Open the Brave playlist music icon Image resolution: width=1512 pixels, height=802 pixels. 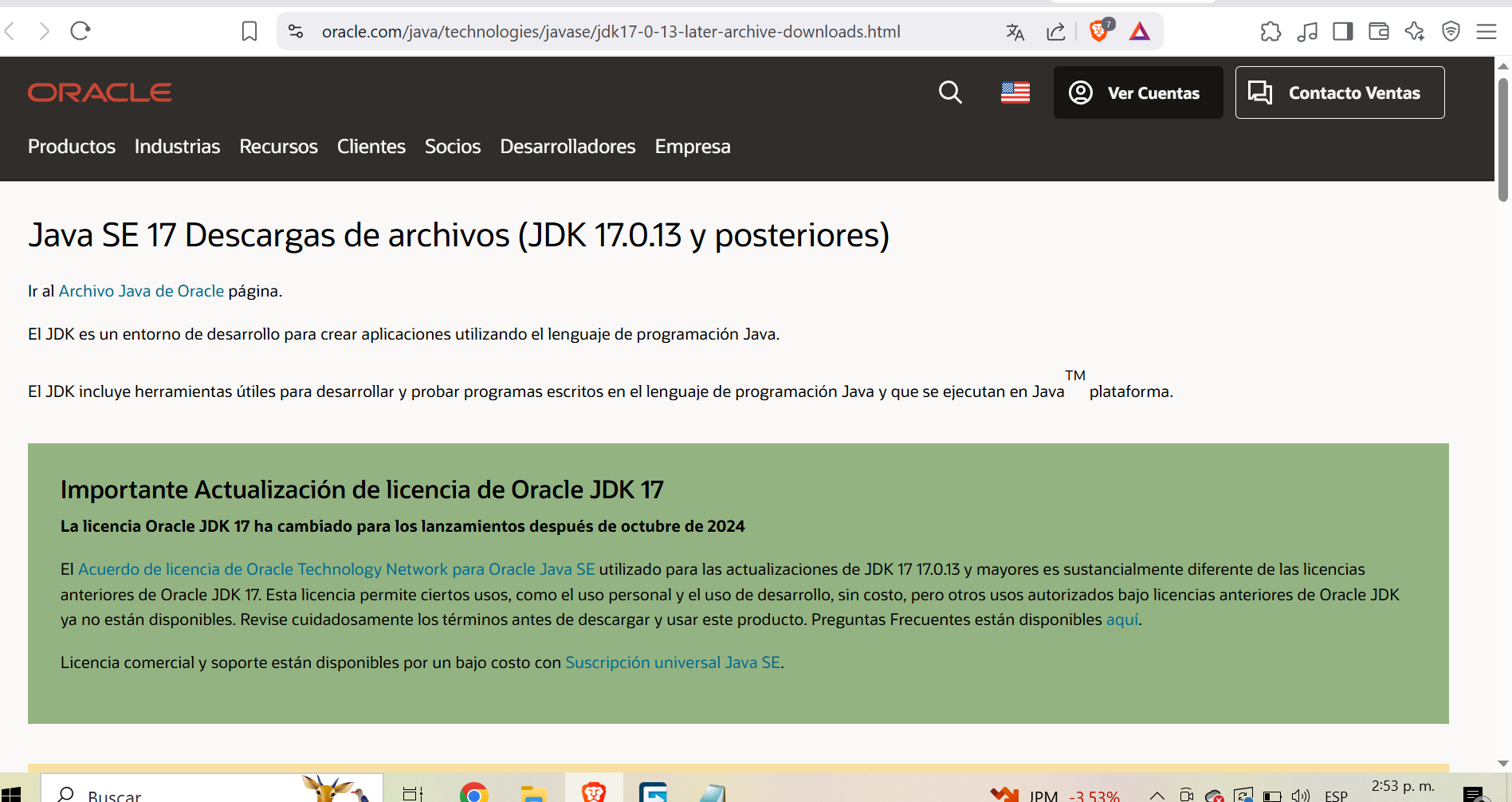[x=1307, y=32]
